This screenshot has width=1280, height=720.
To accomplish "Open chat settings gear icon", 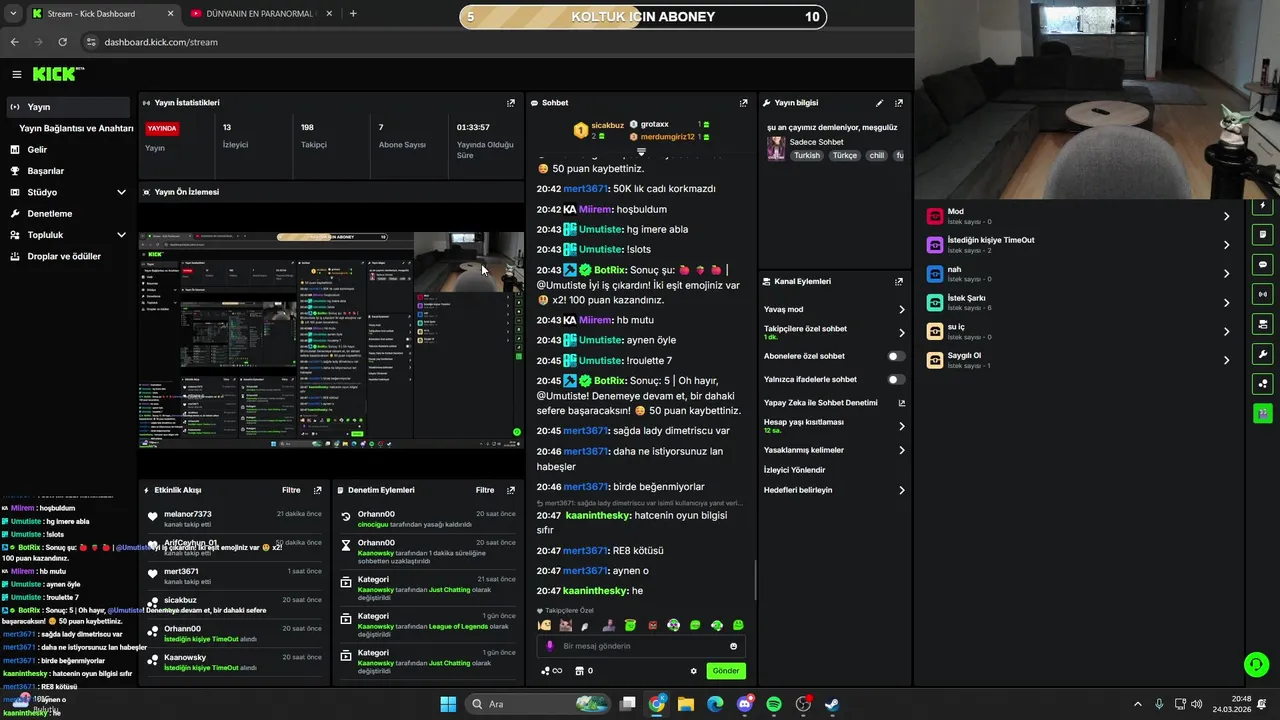I will tap(693, 671).
